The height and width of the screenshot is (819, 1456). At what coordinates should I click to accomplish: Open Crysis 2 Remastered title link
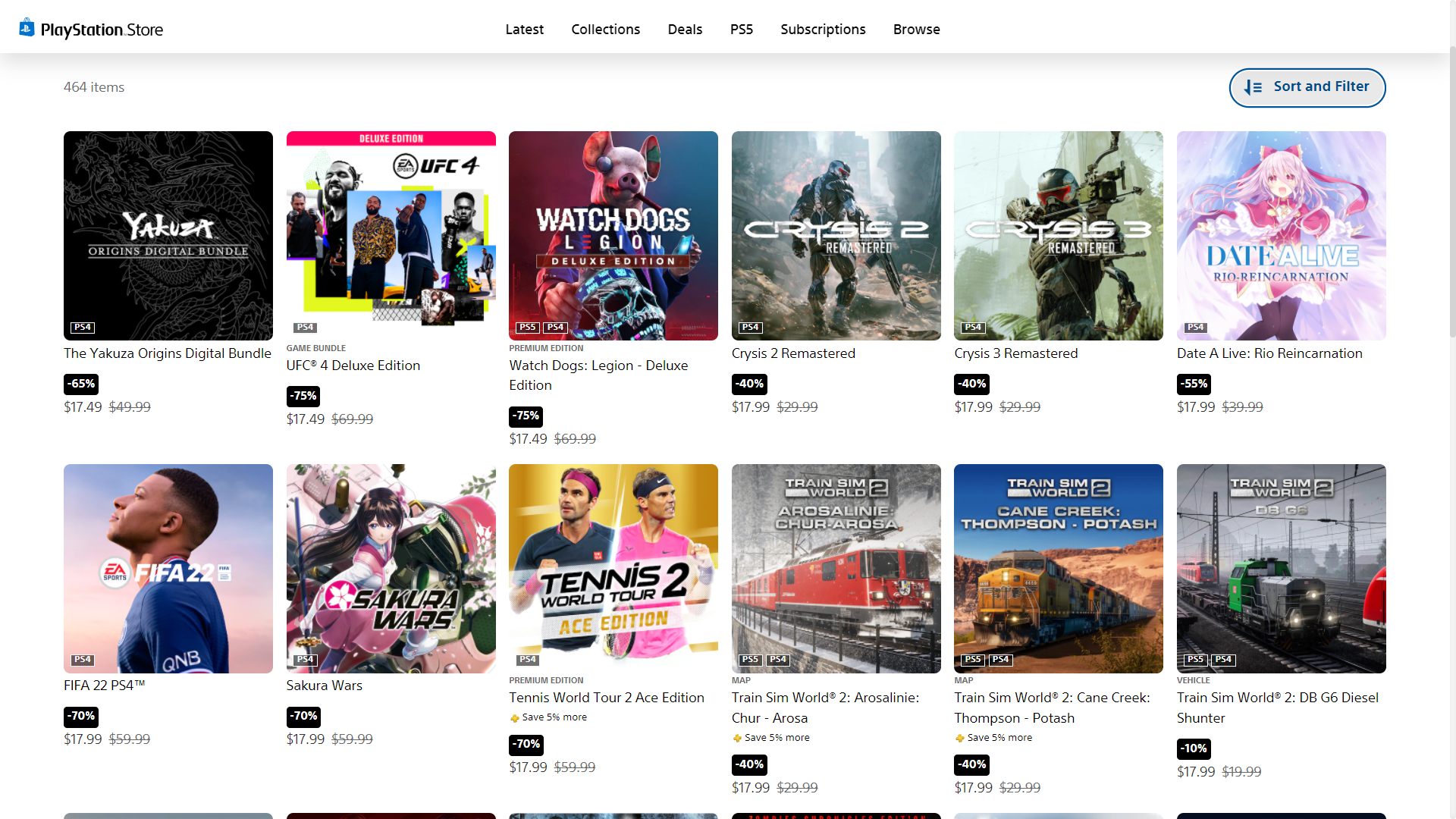click(x=793, y=353)
